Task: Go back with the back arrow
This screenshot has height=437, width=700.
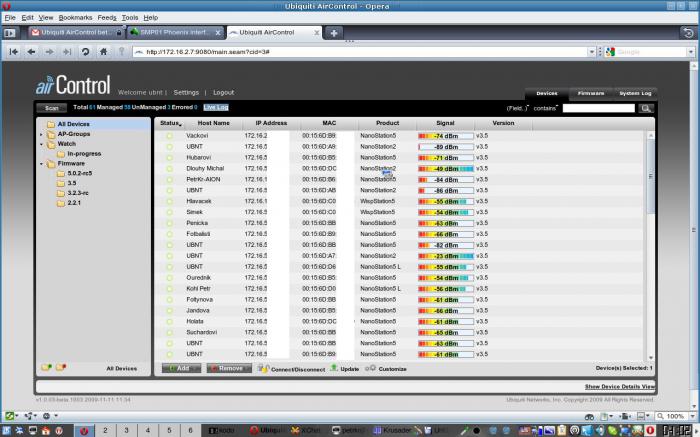Action: [31, 52]
